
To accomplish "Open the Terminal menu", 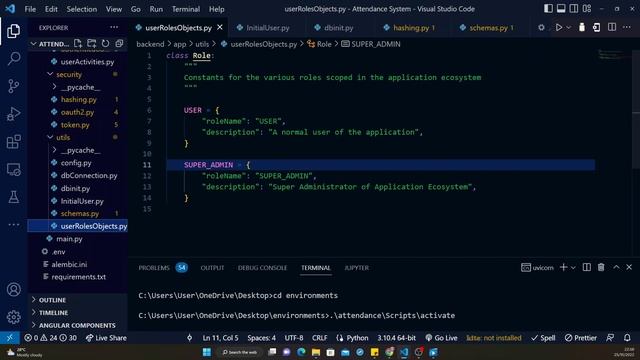I will click(x=186, y=9).
